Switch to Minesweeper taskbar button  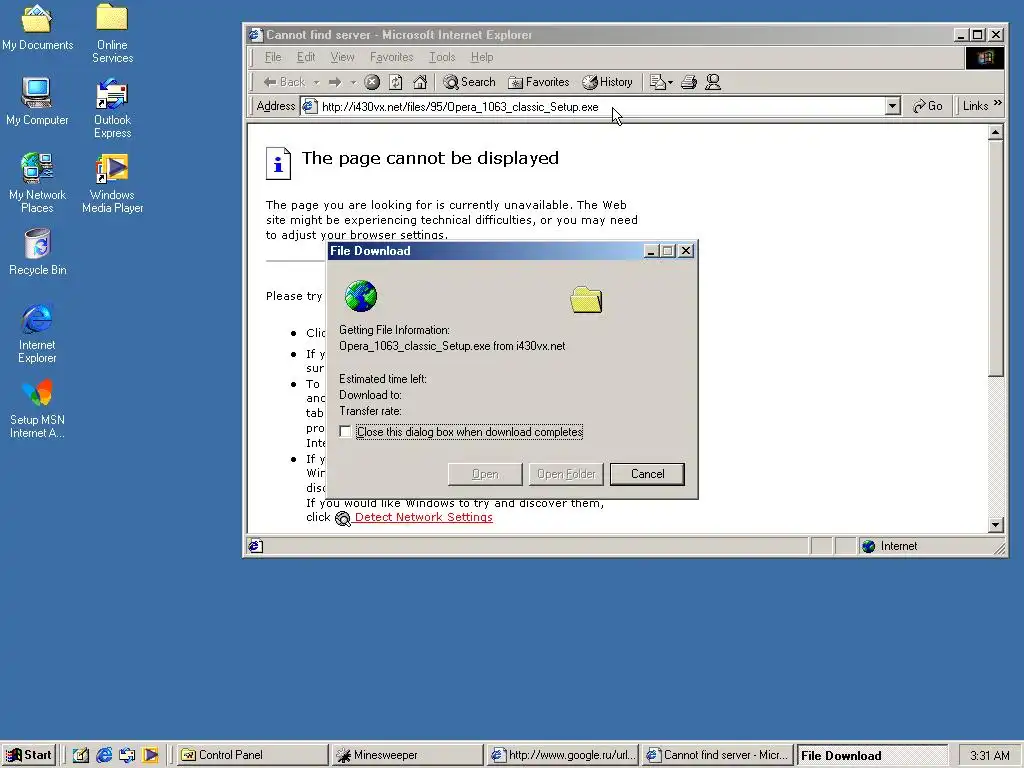pyautogui.click(x=408, y=756)
